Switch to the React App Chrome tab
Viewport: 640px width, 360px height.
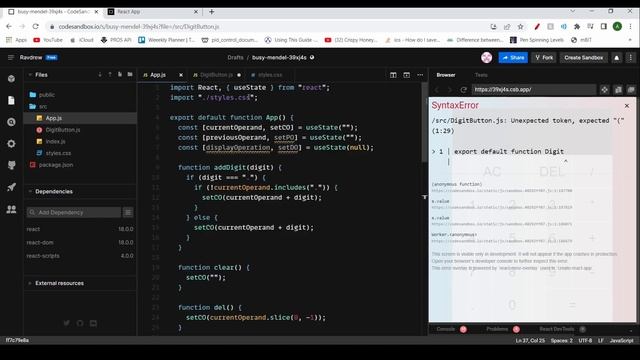coord(152,12)
